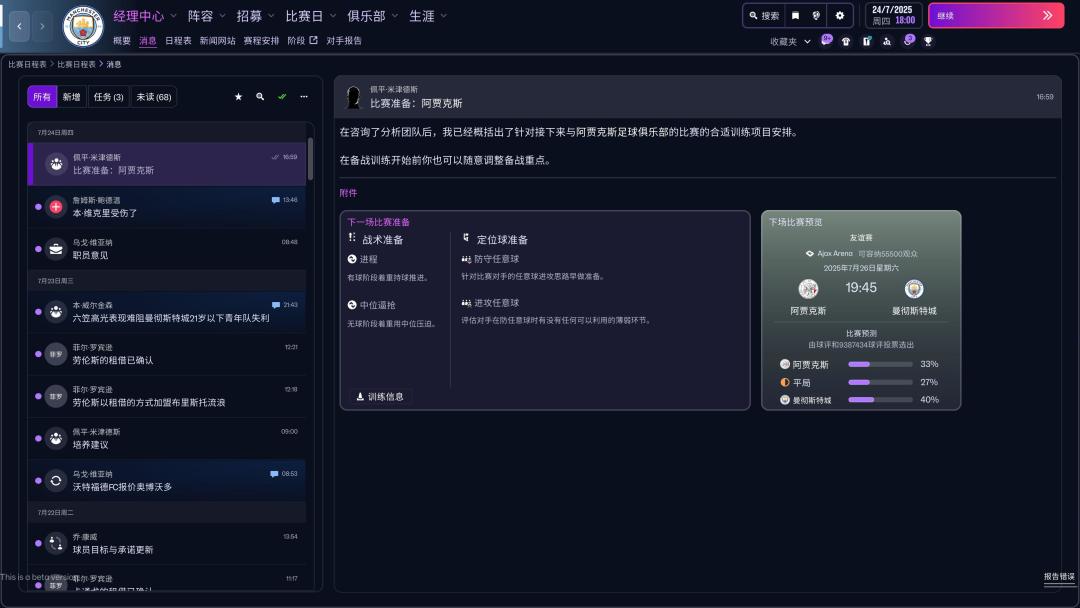Screen dimensions: 1080x608
Task: Click the date box 24/7/2025
Action: point(893,15)
